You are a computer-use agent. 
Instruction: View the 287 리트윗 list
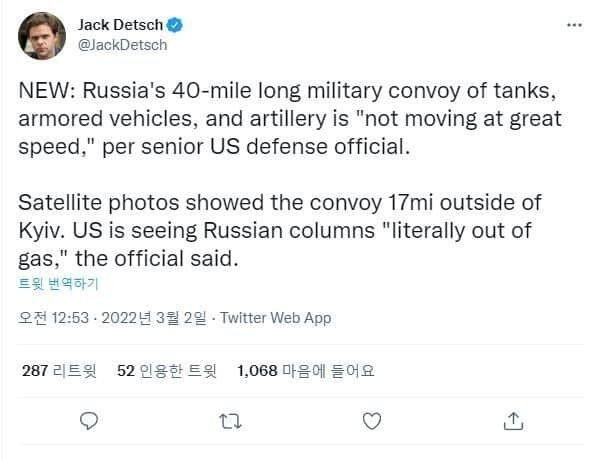coord(61,371)
